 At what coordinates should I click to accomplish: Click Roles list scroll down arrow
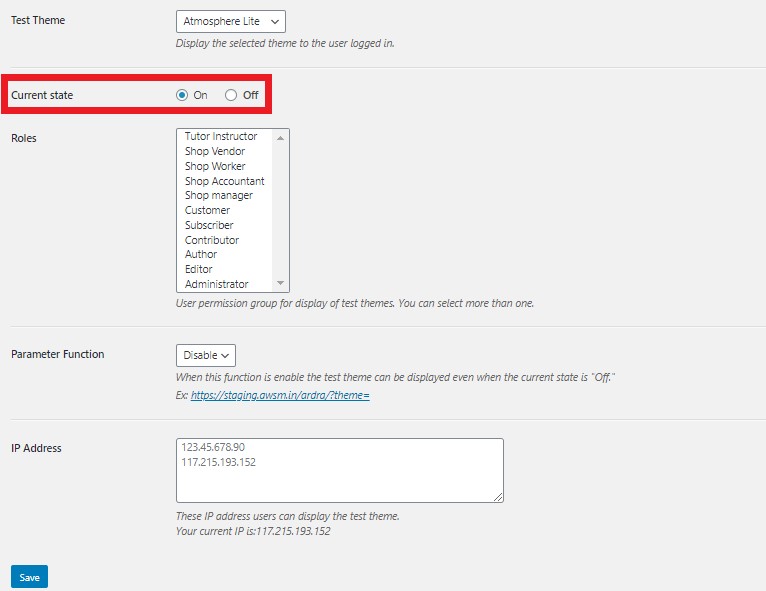(281, 284)
